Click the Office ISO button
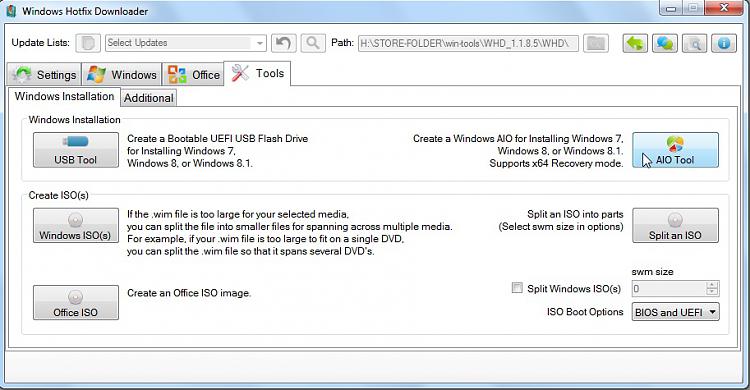The height and width of the screenshot is (390, 750). [76, 302]
